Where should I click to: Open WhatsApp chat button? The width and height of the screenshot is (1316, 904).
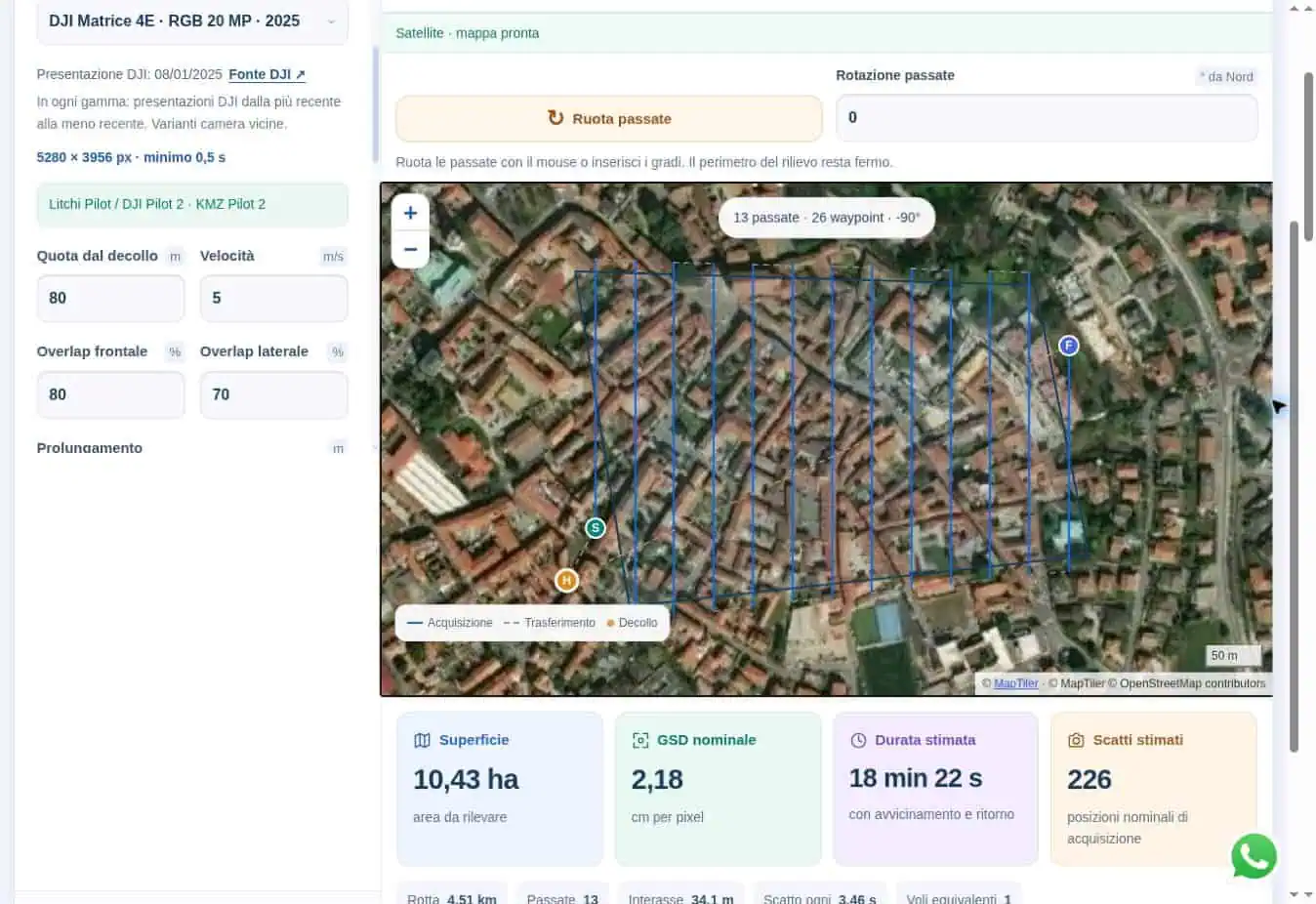(x=1254, y=856)
